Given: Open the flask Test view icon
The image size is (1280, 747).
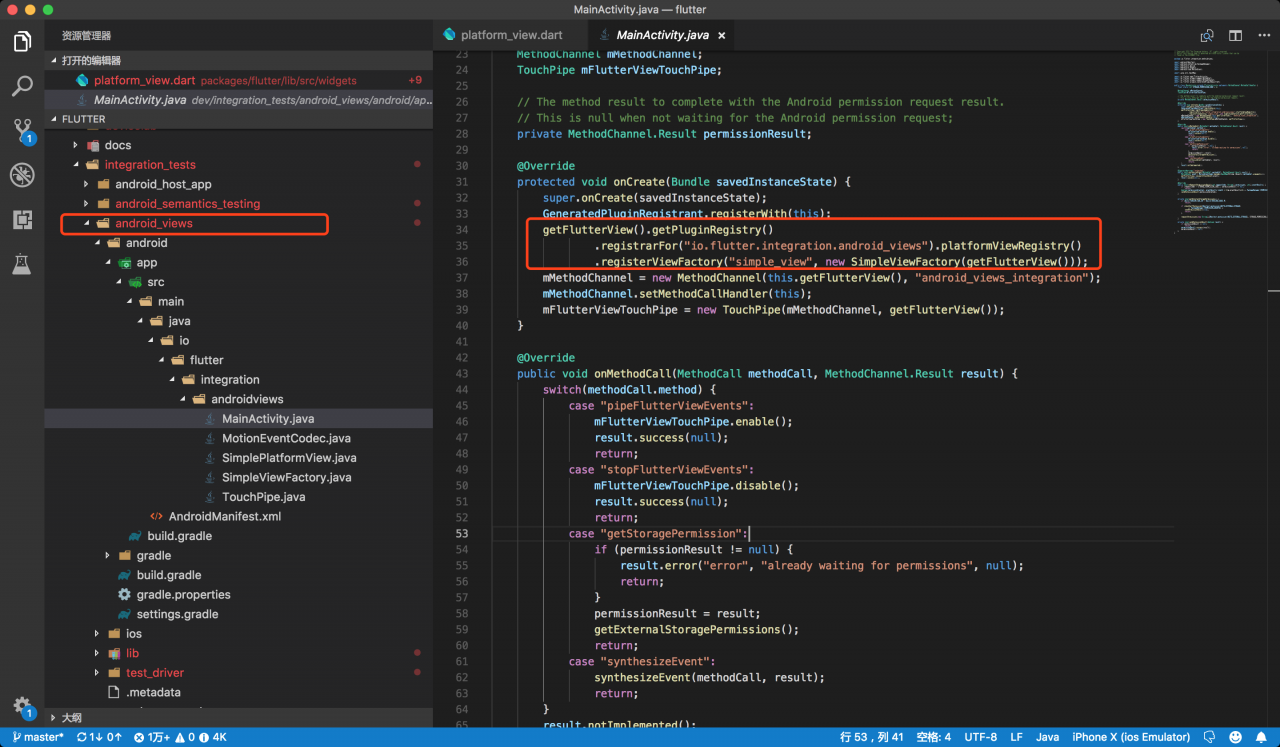Looking at the screenshot, I should (x=22, y=264).
